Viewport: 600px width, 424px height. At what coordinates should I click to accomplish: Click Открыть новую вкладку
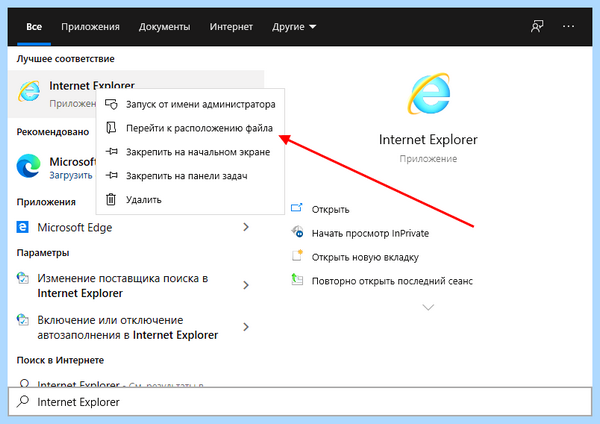(365, 257)
